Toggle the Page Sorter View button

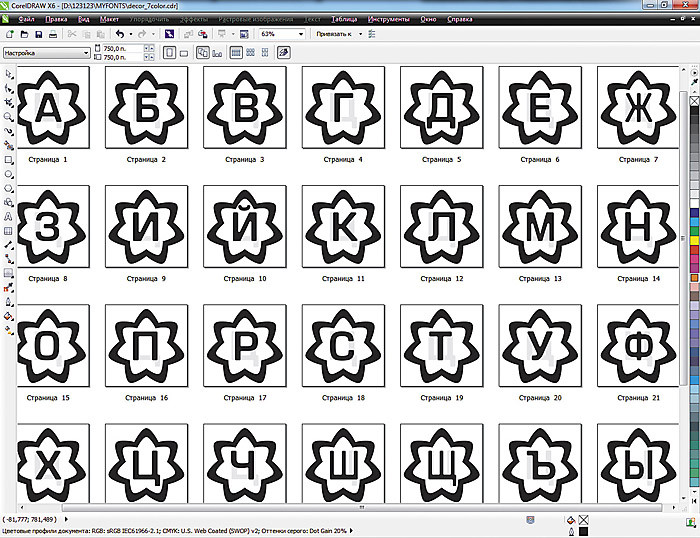(x=284, y=53)
